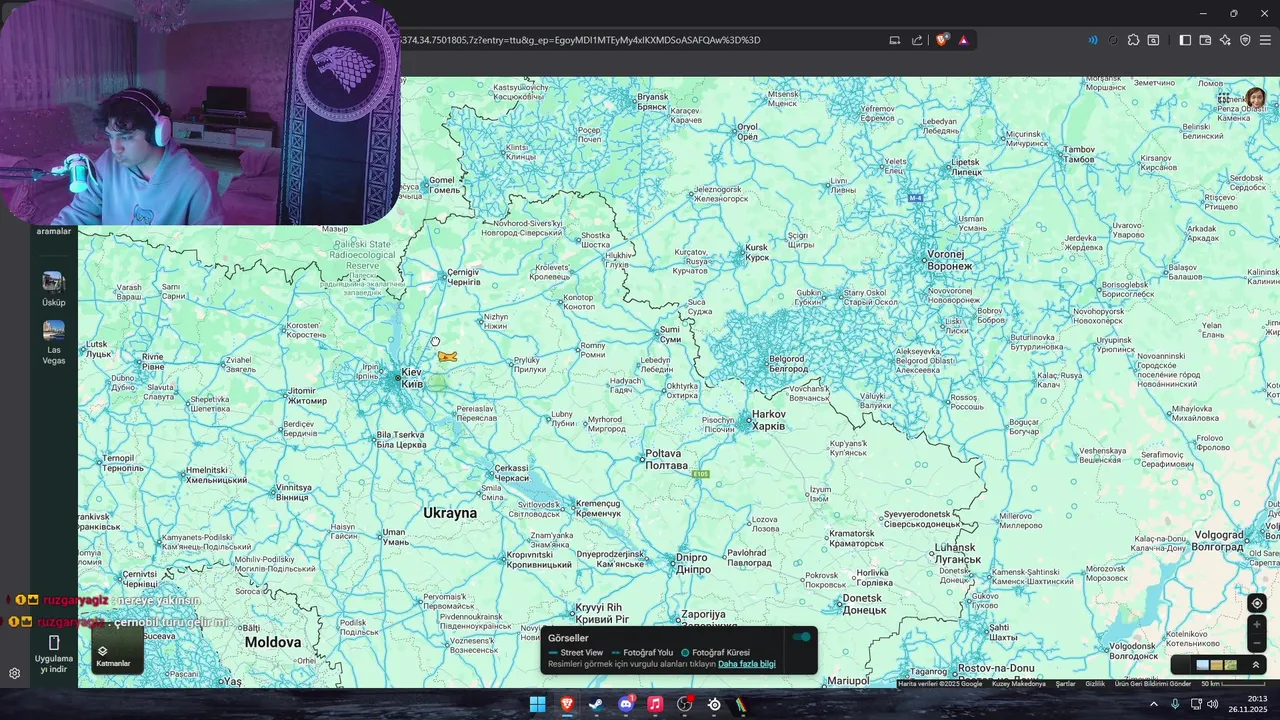Click the Şartlar link in map footer

[x=1066, y=684]
